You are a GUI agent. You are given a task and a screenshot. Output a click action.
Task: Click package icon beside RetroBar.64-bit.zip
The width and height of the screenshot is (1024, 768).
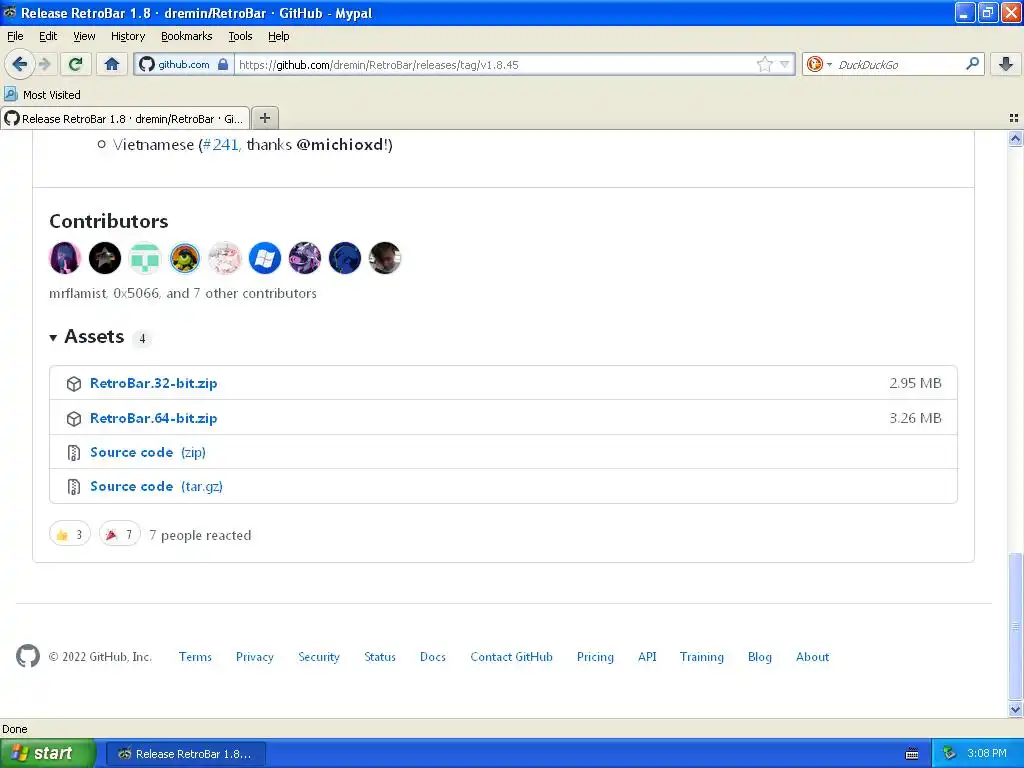point(74,419)
